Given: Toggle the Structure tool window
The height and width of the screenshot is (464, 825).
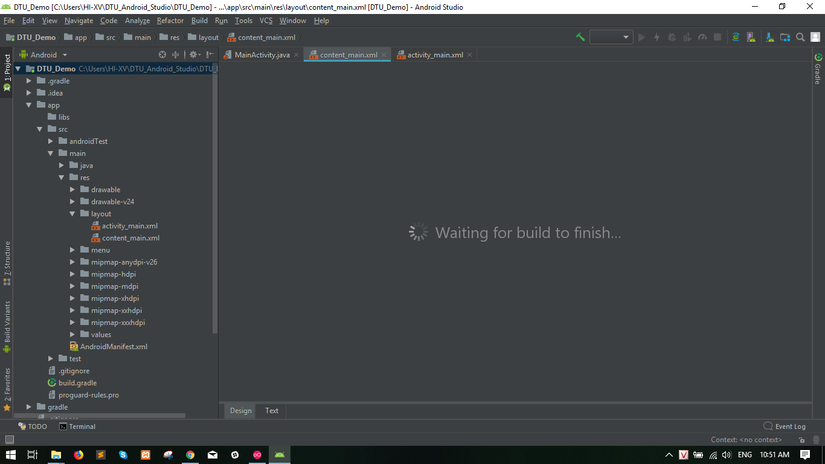Looking at the screenshot, I should 7,263.
